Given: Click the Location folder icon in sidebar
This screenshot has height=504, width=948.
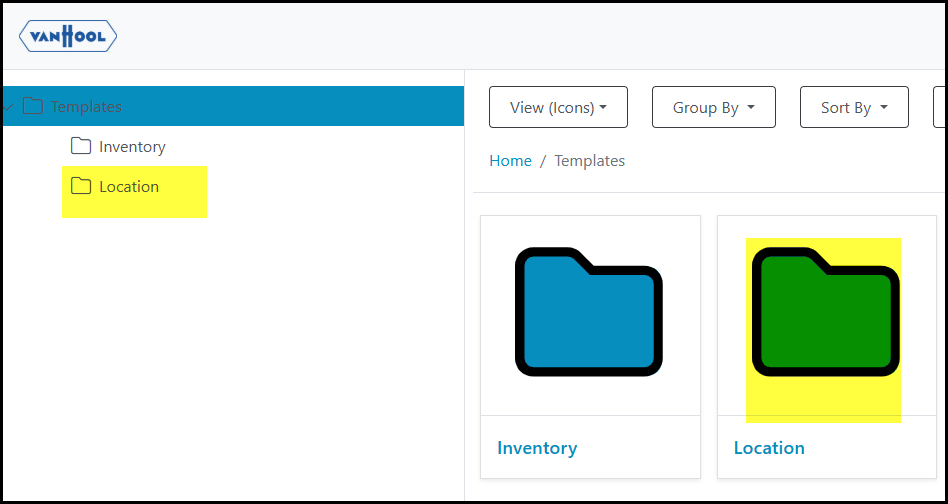Looking at the screenshot, I should click(81, 187).
